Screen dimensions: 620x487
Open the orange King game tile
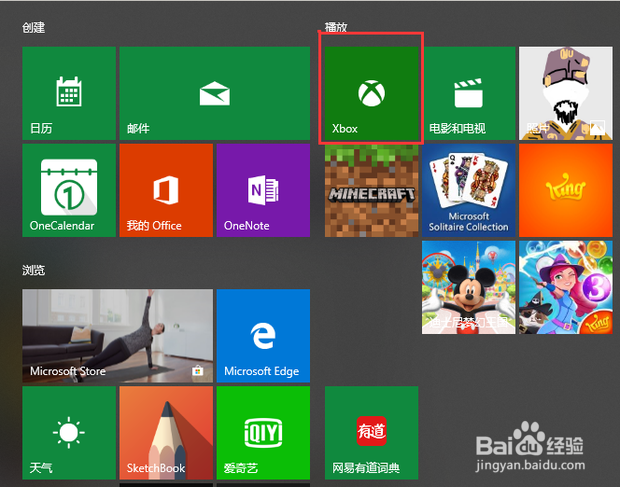click(565, 190)
